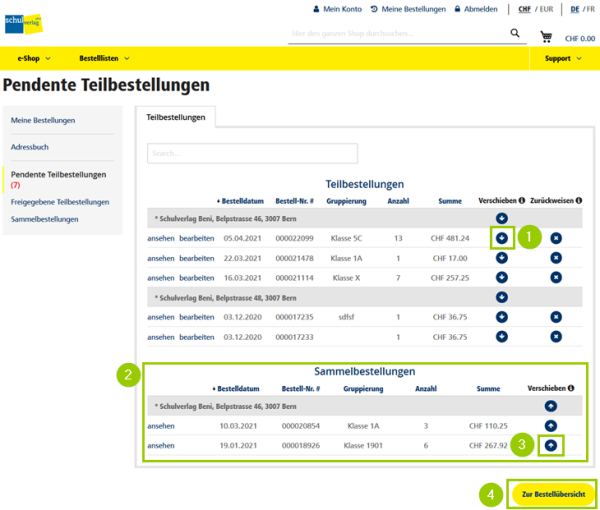Reject order Klasse X using X icon
This screenshot has height=510, width=600.
tap(555, 277)
